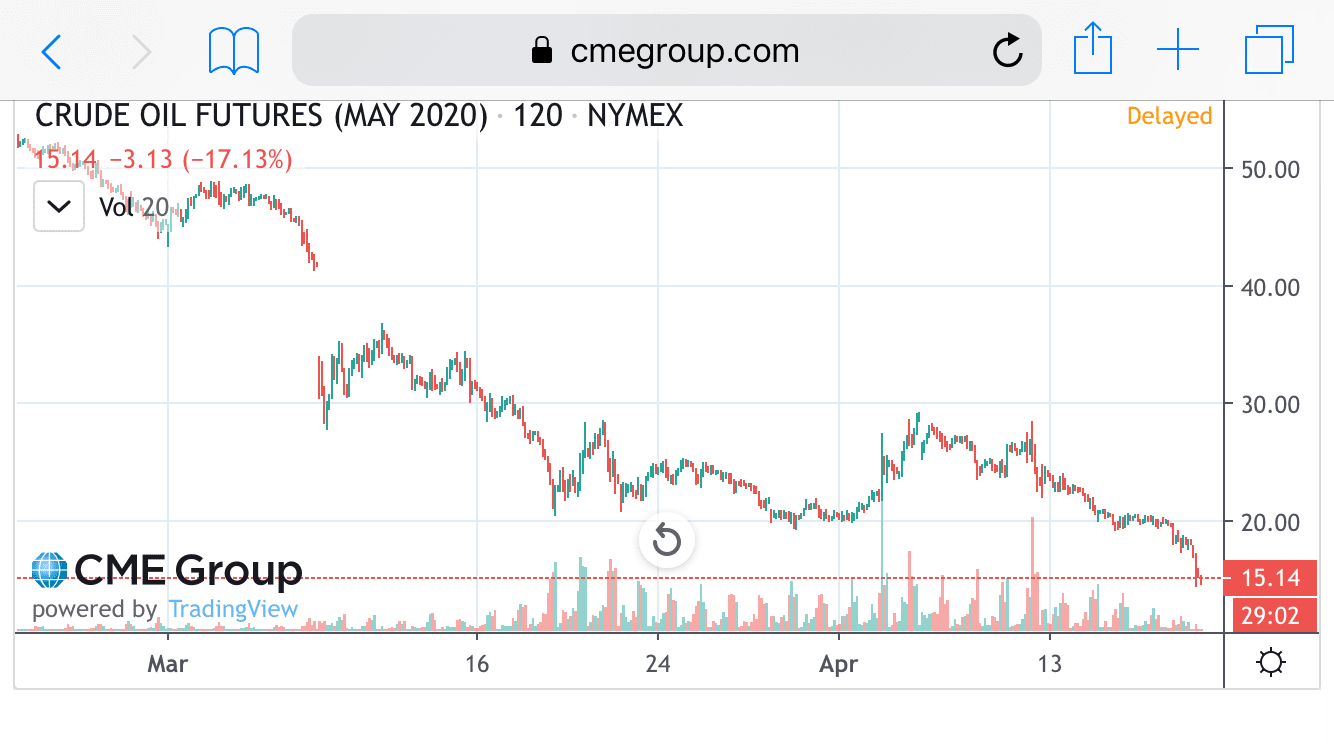Reload the cmegroup.com page
The width and height of the screenshot is (1334, 750).
1007,50
